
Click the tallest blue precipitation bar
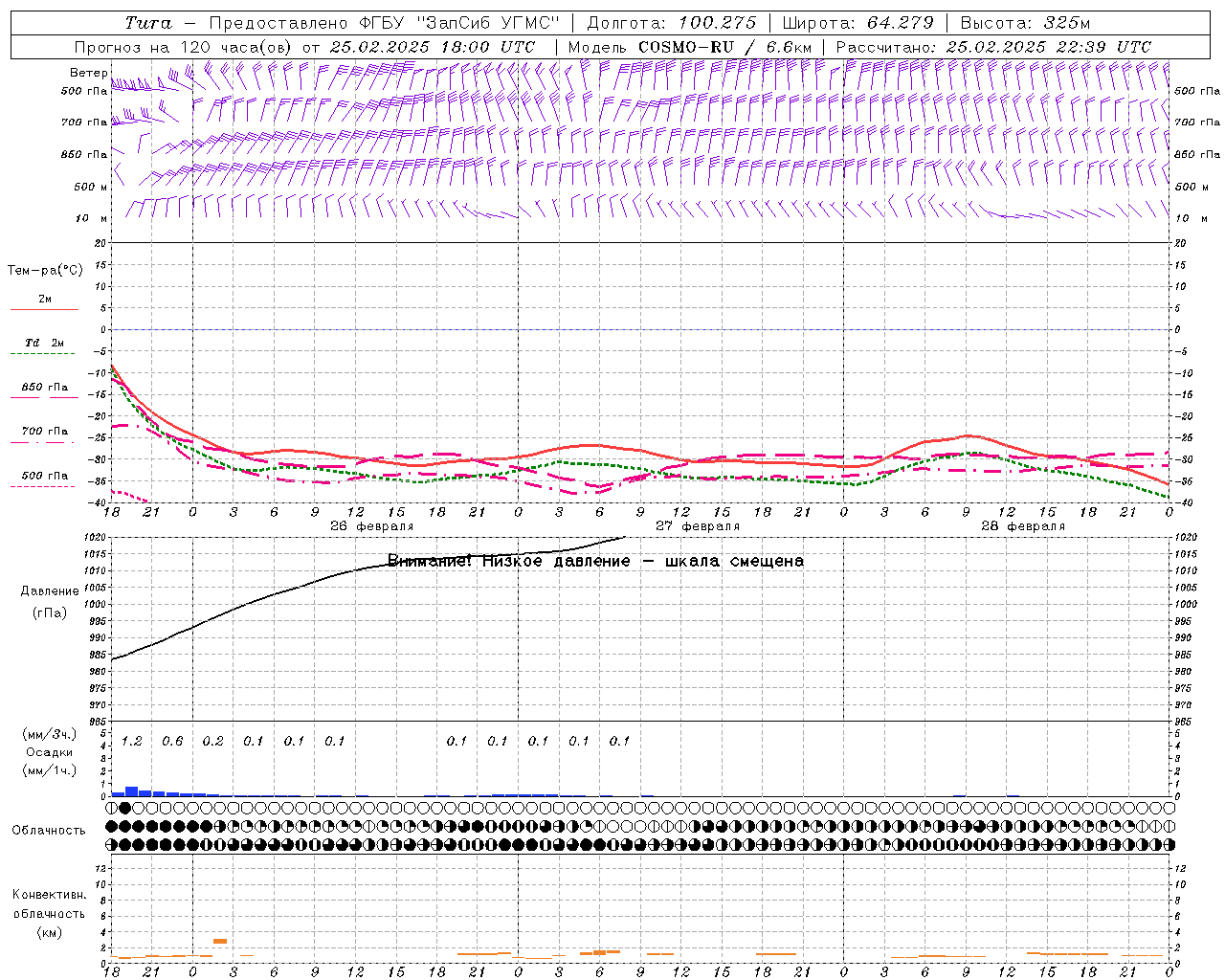pyautogui.click(x=132, y=791)
